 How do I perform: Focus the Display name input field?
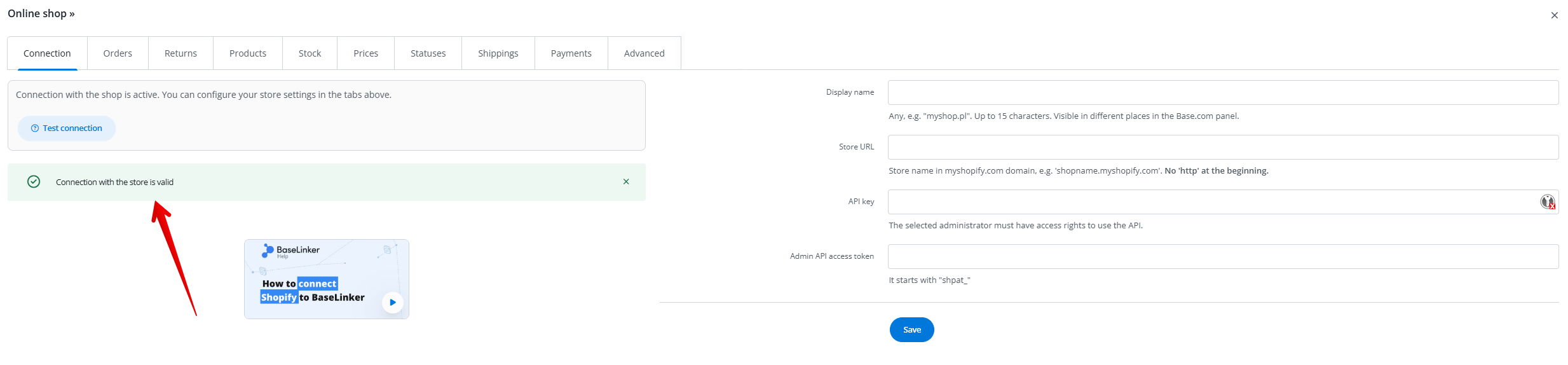coord(1222,93)
